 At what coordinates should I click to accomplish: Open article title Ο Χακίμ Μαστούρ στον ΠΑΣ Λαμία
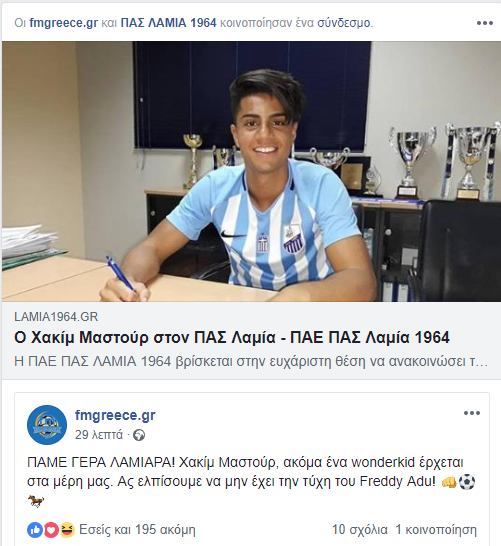(232, 337)
